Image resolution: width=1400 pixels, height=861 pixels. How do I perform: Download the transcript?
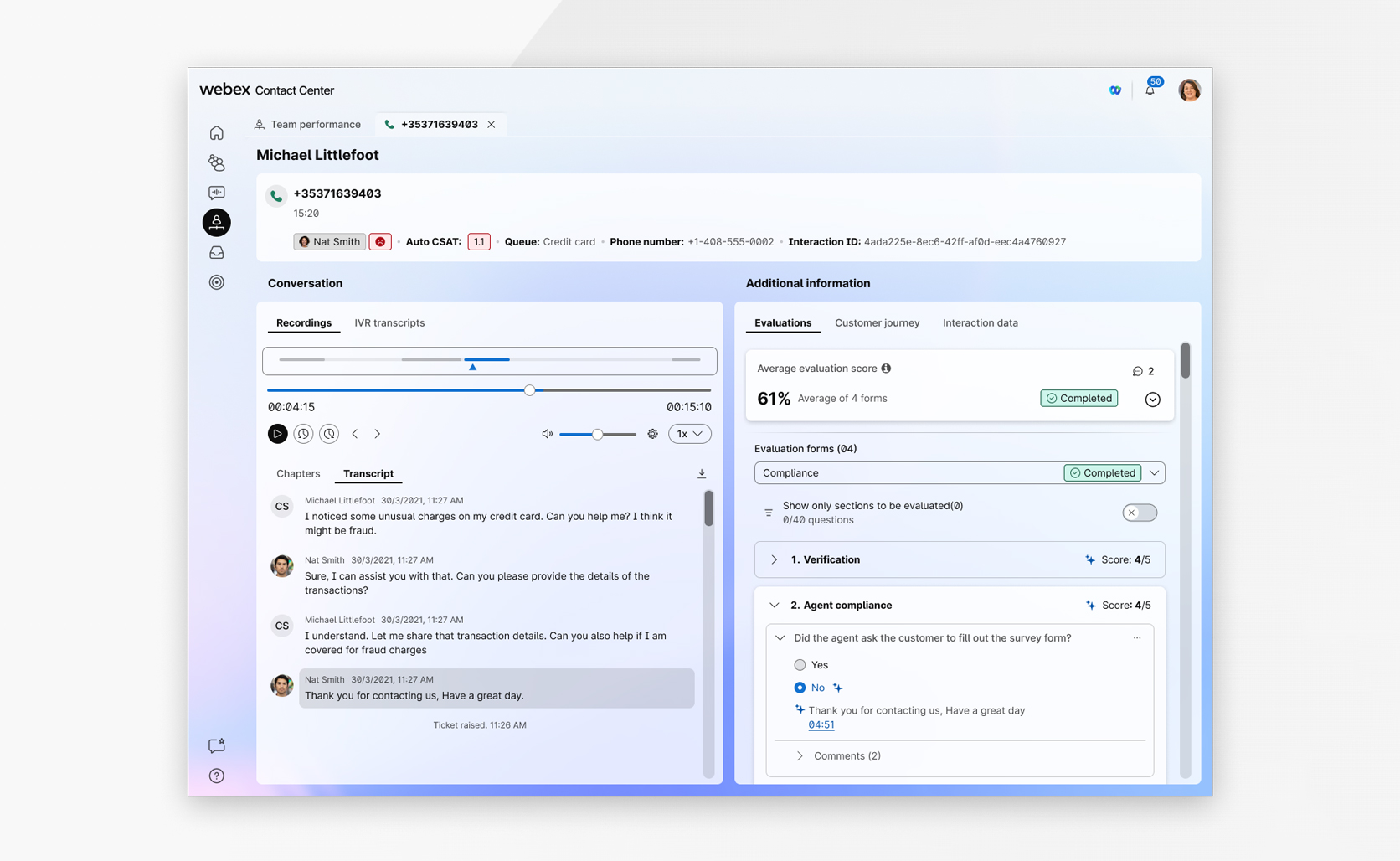pyautogui.click(x=702, y=474)
